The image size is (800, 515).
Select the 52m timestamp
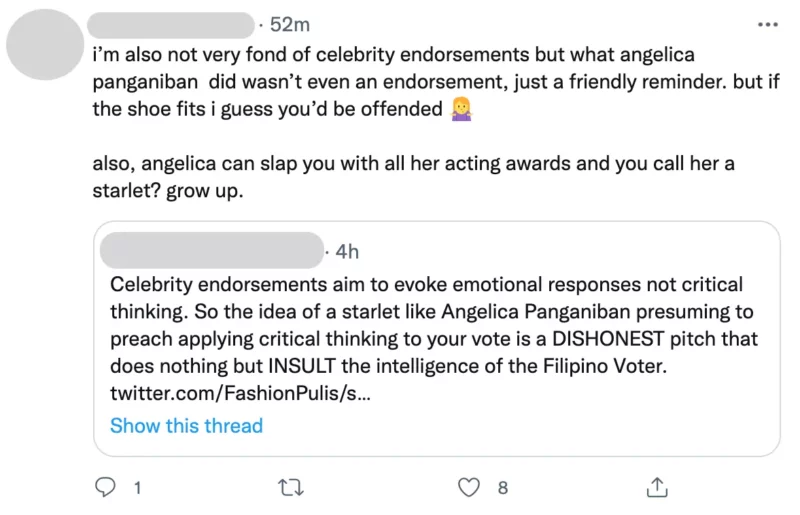pos(289,24)
